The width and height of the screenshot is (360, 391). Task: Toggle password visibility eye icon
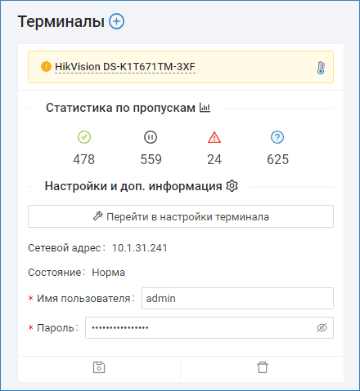click(322, 328)
